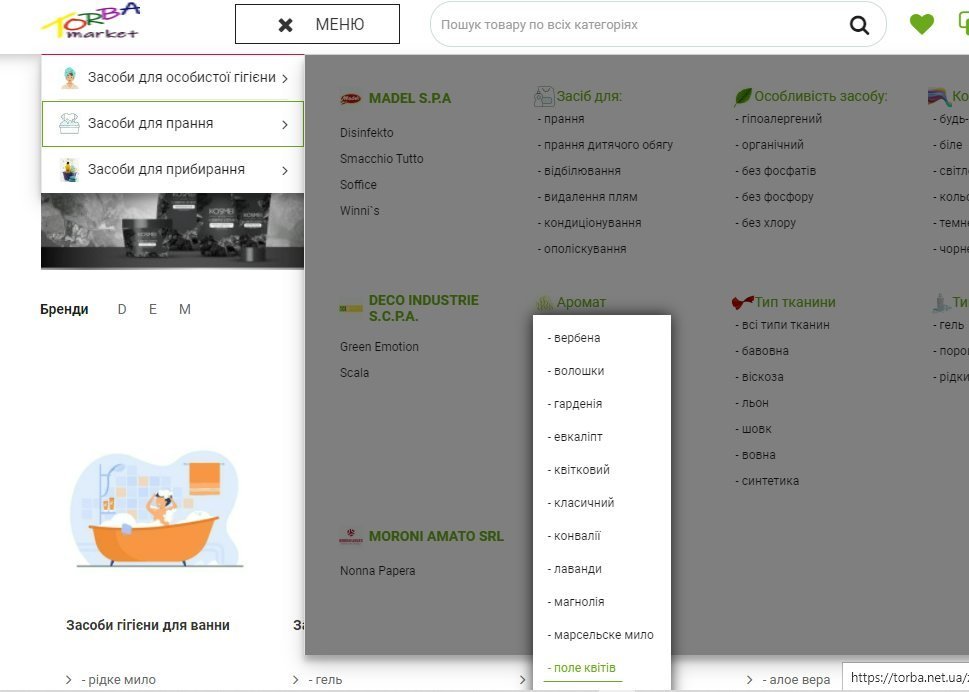This screenshot has height=692, width=969.
Task: Open Засоби для особистої гігієни category
Action: [x=173, y=78]
